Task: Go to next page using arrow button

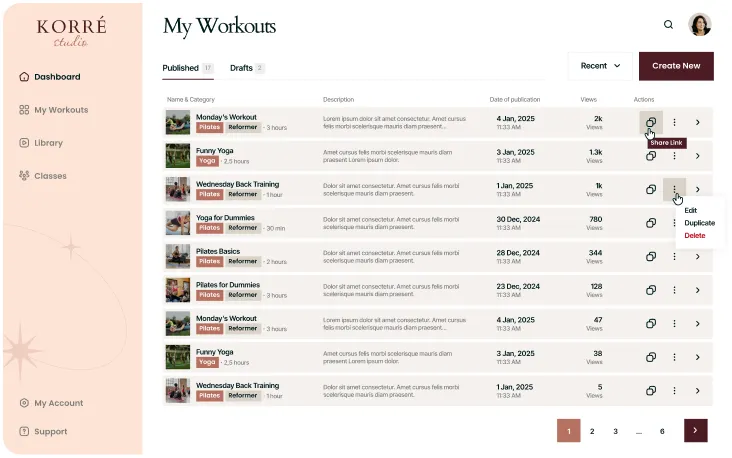Action: (x=696, y=431)
